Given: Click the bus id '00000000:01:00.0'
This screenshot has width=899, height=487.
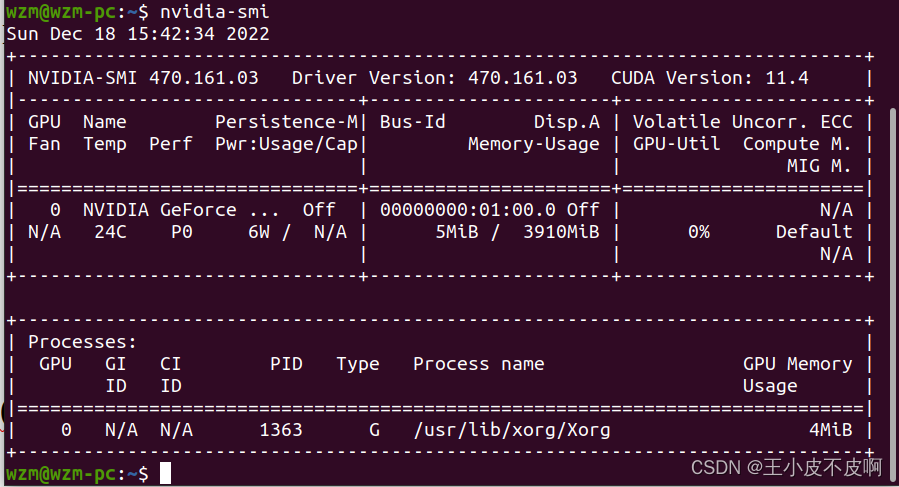Looking at the screenshot, I should [468, 210].
